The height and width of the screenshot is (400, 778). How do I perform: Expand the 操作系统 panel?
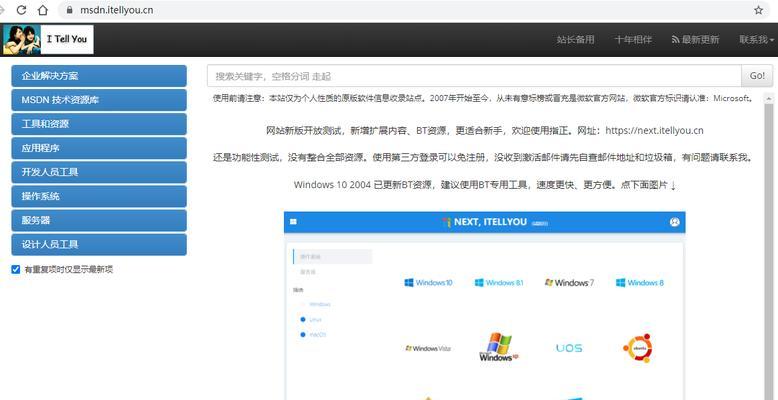tap(99, 197)
